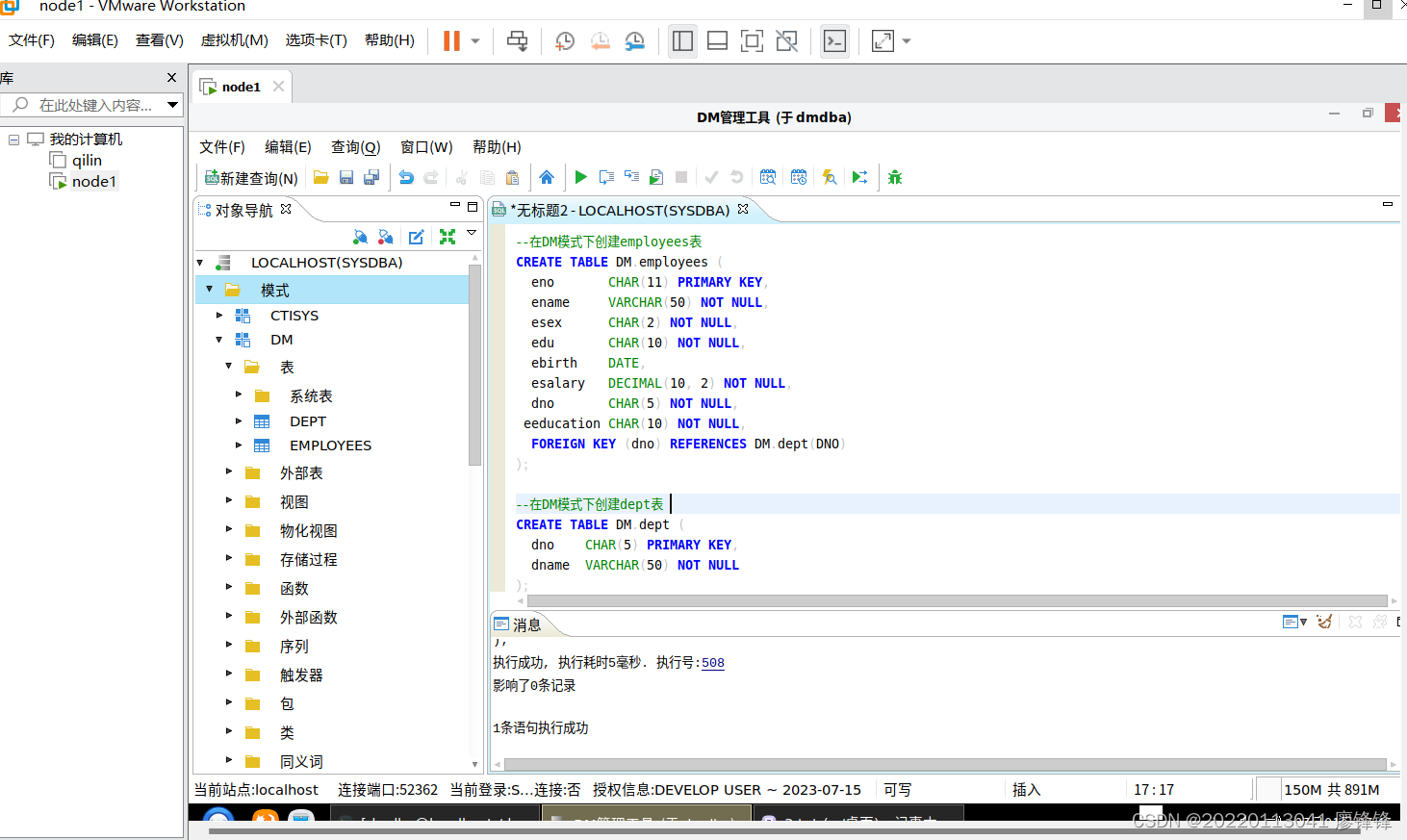Click the connect icon in 对象导航 toolbar
Screen dimensions: 1407x840
[360, 237]
